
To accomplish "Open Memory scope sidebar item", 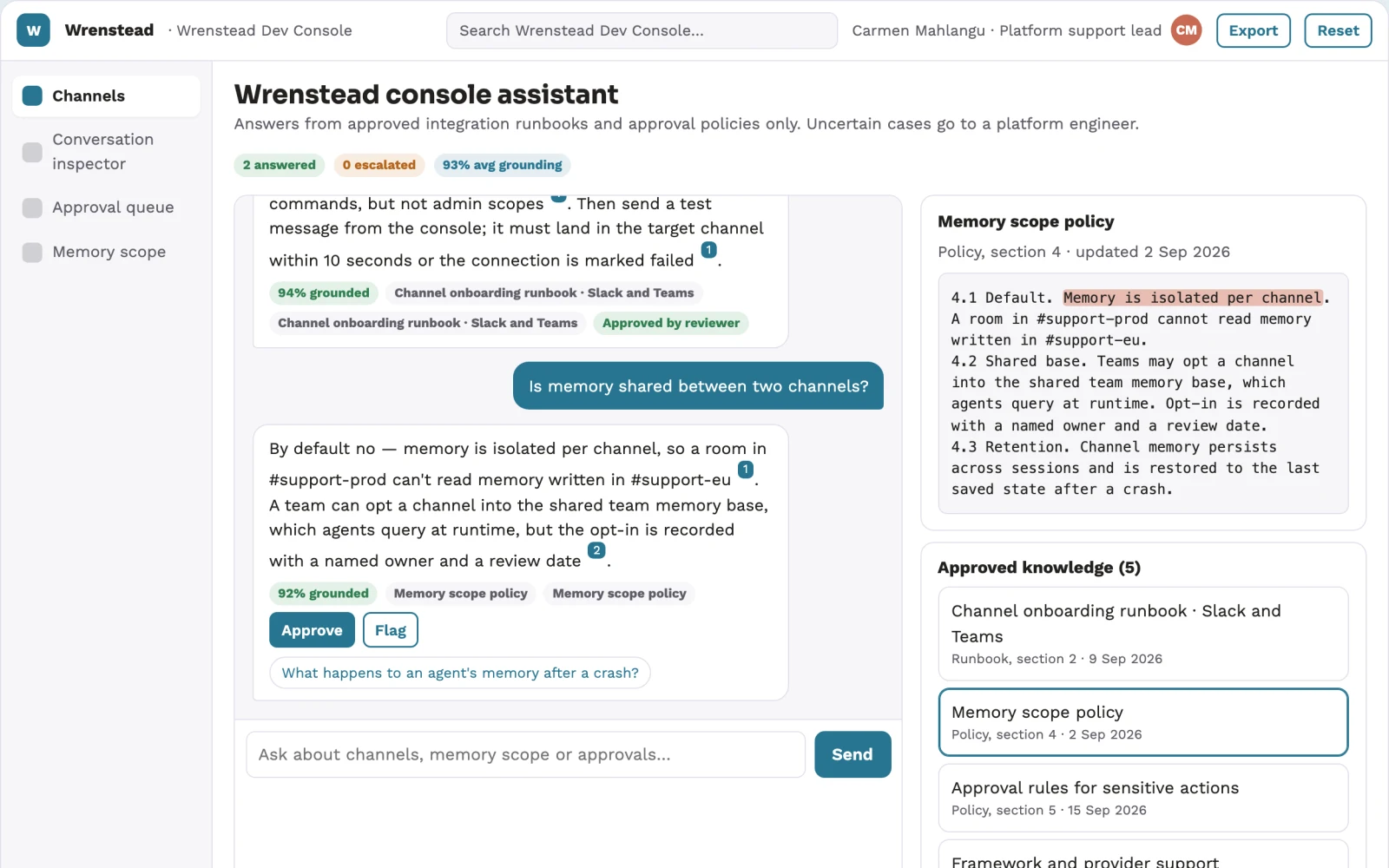I will click(x=106, y=252).
